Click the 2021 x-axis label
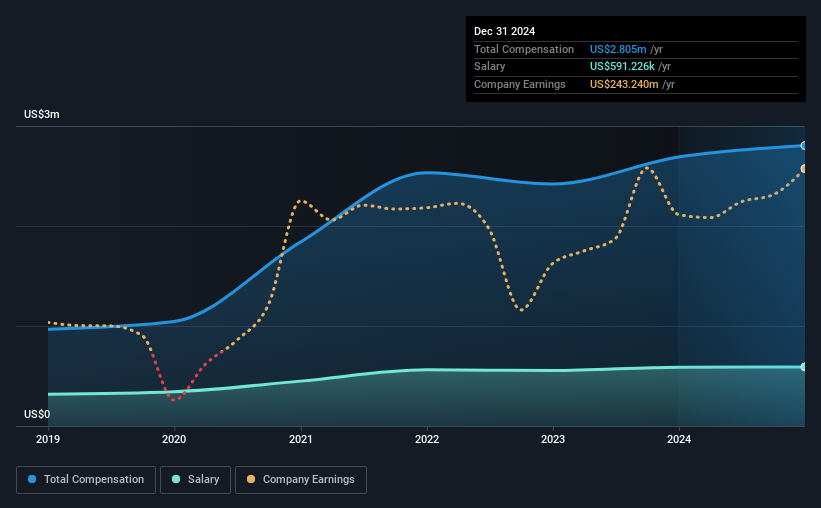 (x=301, y=439)
